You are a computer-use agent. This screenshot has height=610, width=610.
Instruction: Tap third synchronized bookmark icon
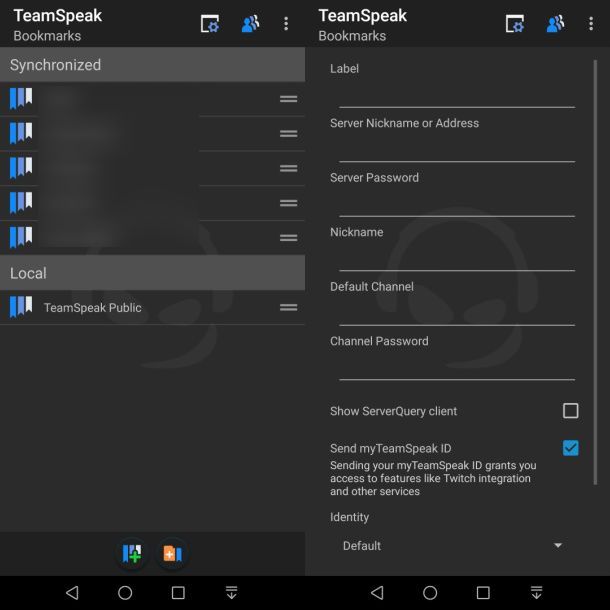point(21,168)
